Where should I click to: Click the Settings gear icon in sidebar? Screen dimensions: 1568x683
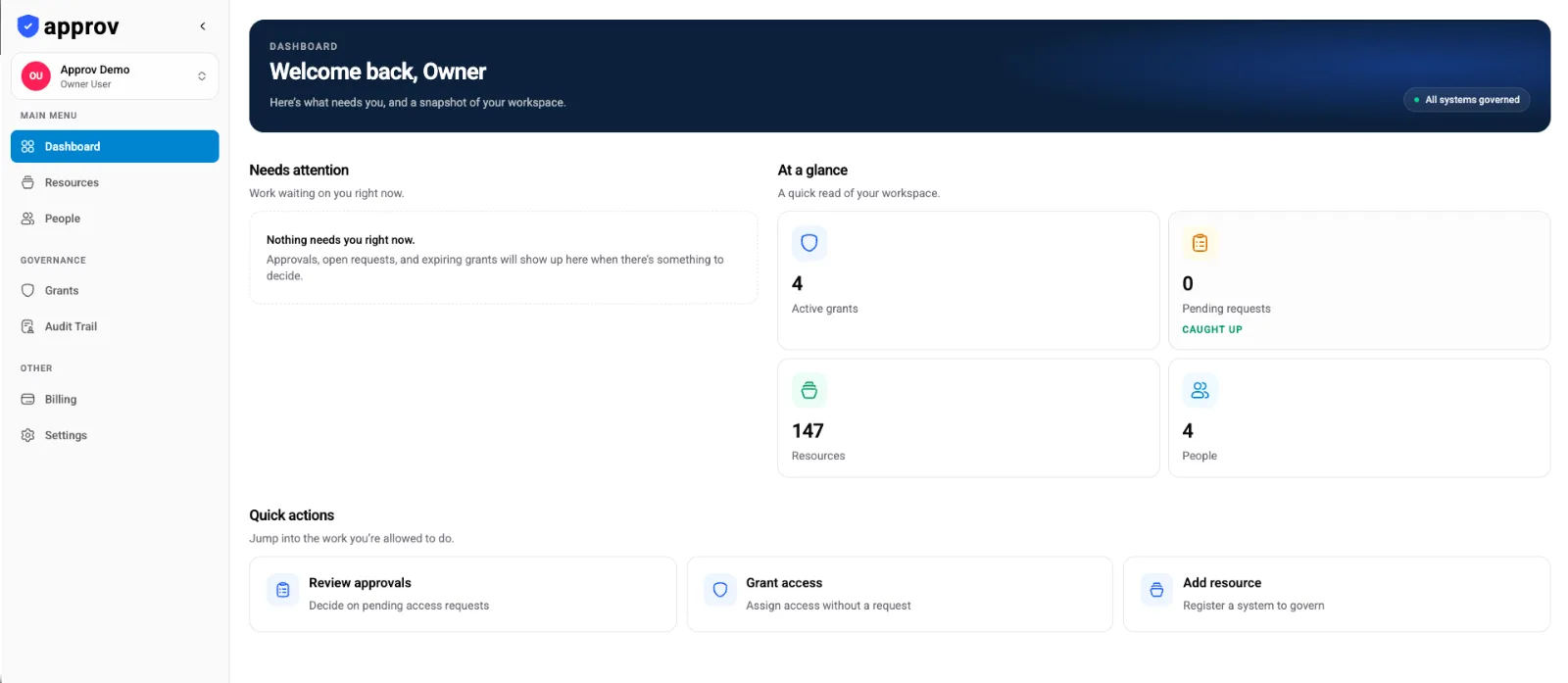(27, 436)
